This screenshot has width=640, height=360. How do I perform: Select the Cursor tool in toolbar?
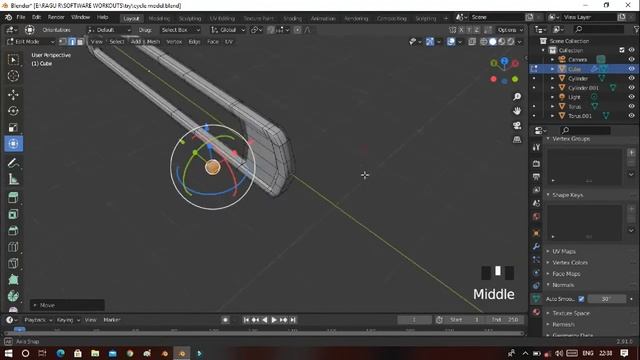[x=13, y=76]
